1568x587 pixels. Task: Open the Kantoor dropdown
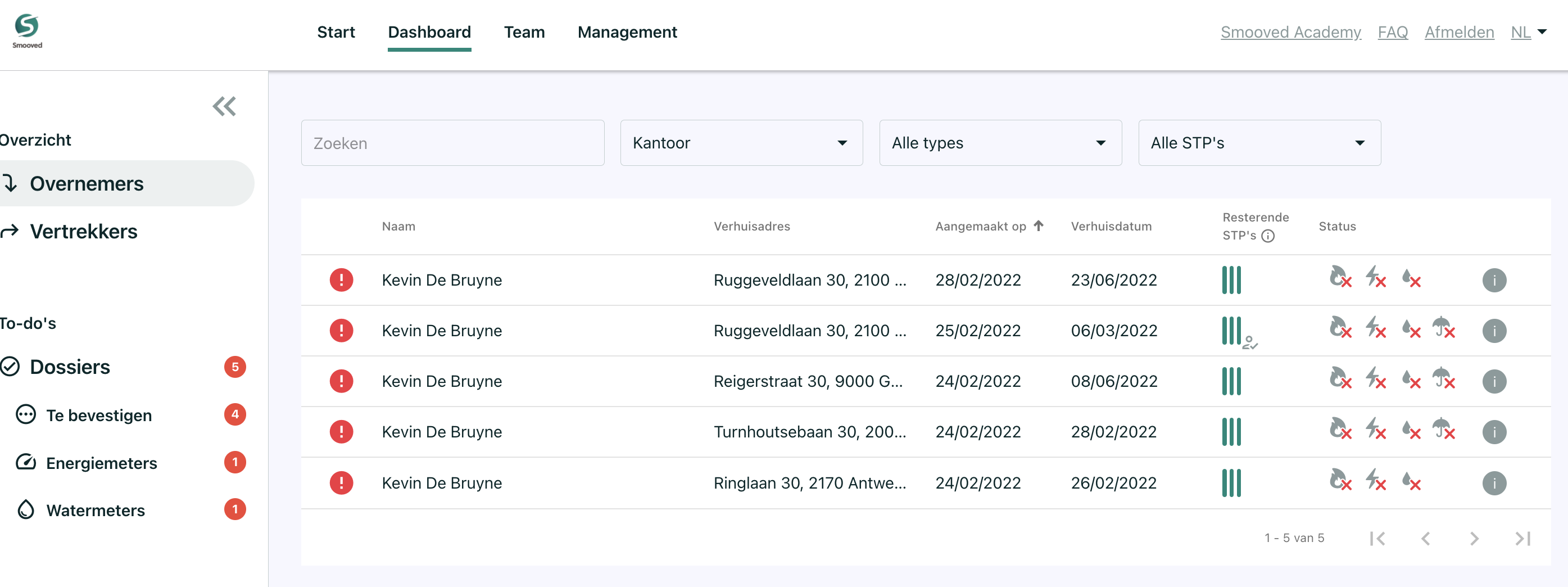pos(741,143)
